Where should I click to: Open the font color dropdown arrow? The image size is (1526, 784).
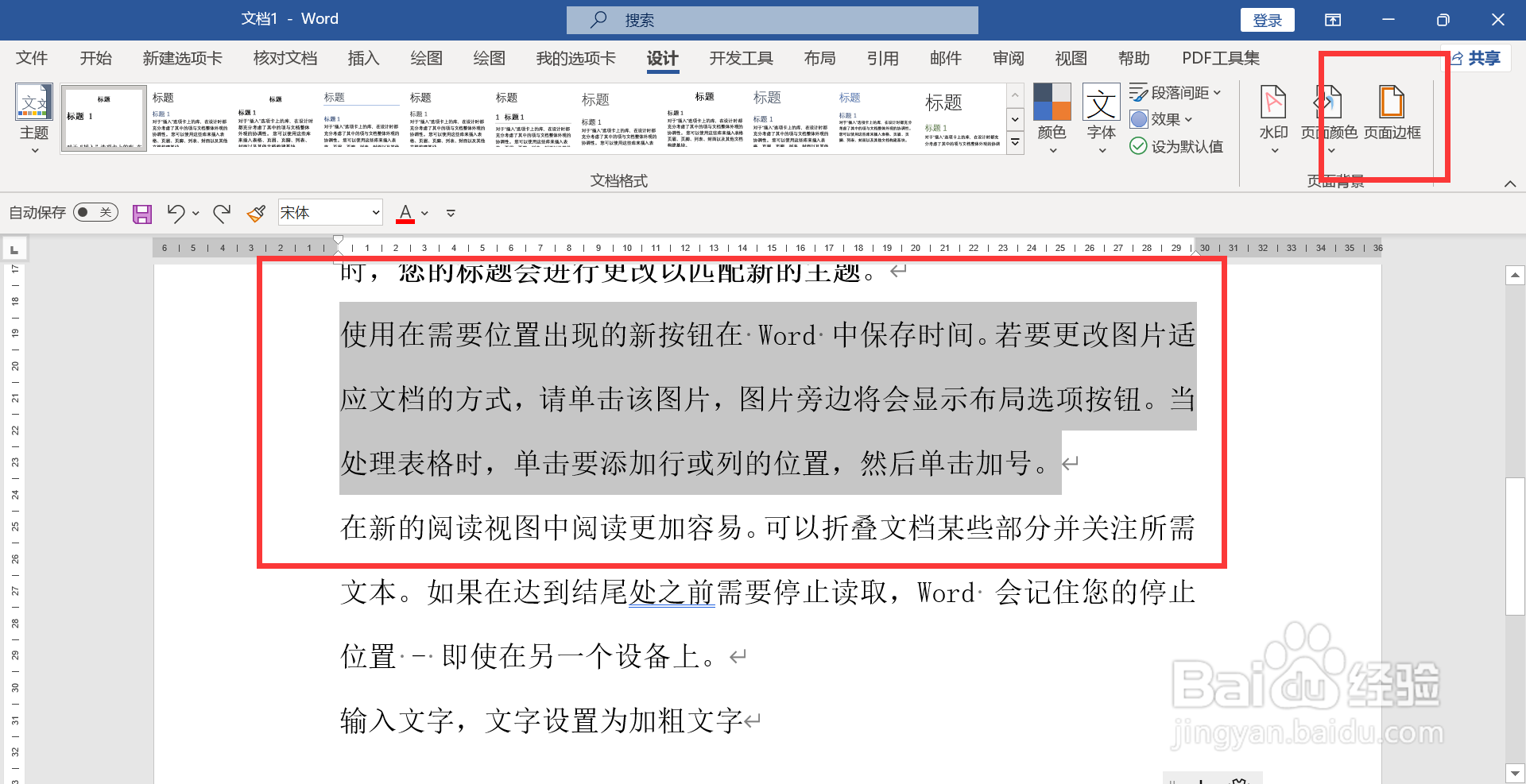pyautogui.click(x=423, y=214)
